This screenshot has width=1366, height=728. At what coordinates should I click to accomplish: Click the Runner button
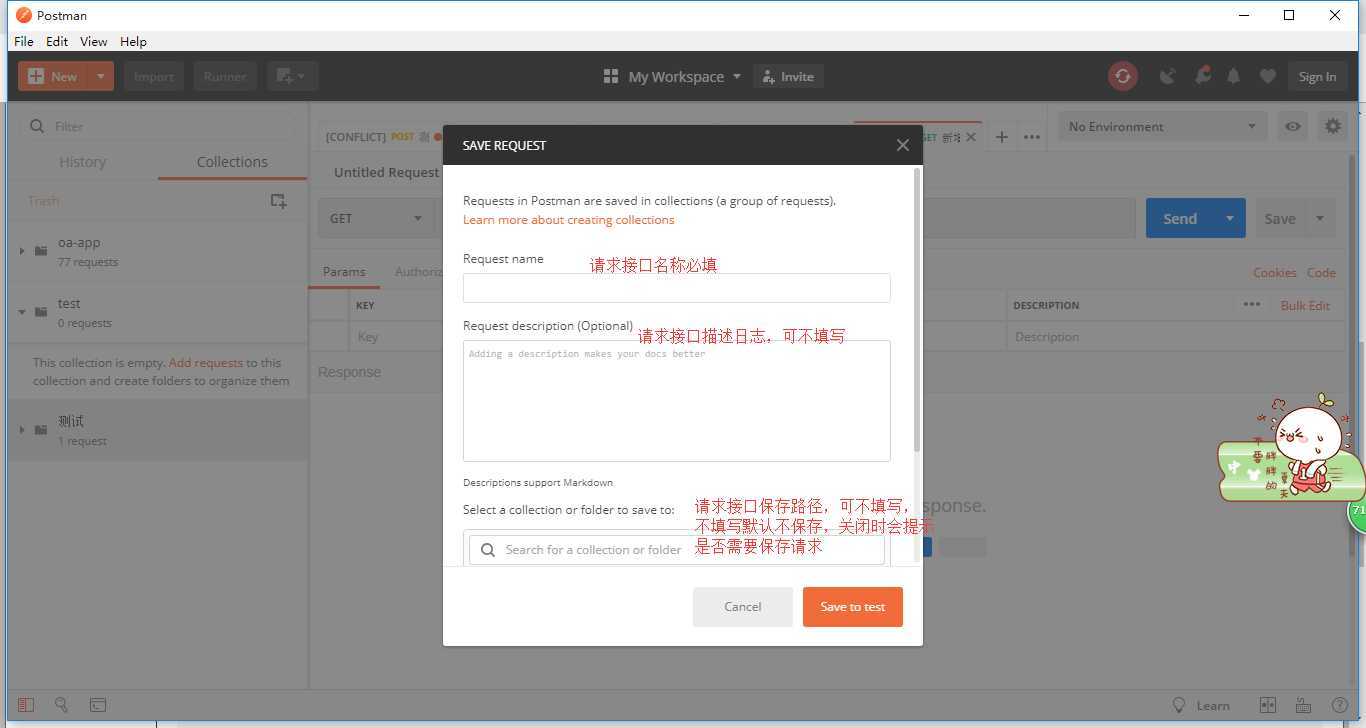point(224,76)
